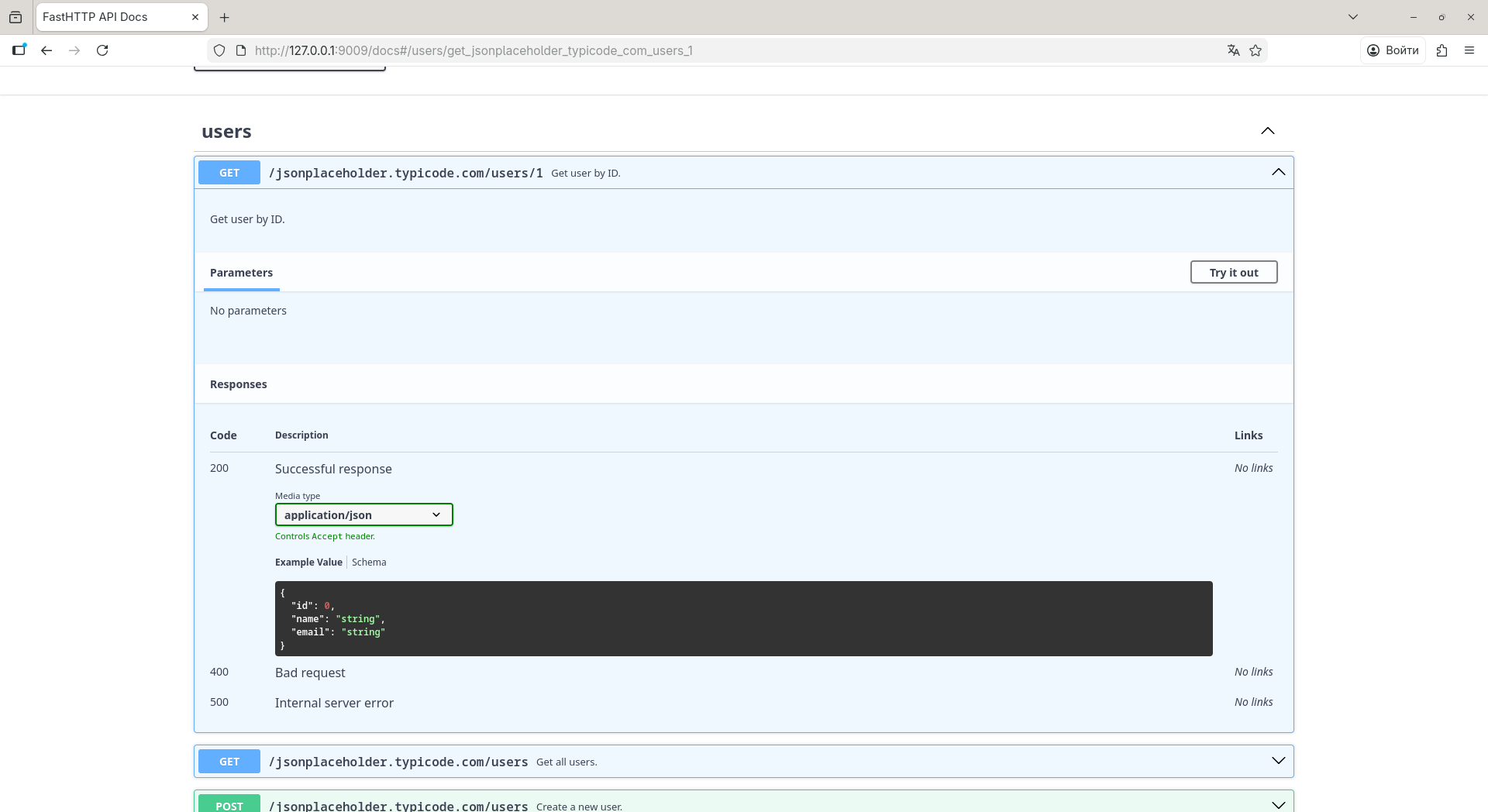Close the FastHTTP API Docs tab
Viewport: 1488px width, 812px height.
pos(195,17)
